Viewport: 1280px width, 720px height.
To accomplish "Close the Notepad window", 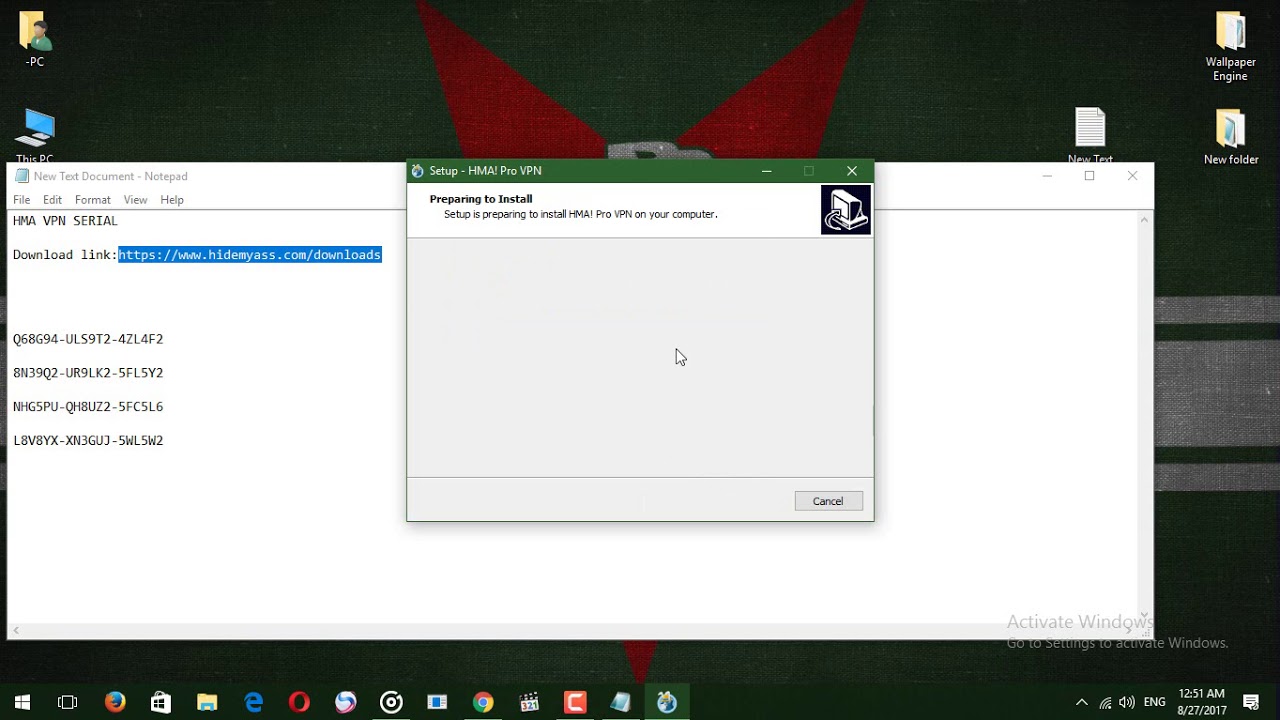I will click(x=1132, y=176).
